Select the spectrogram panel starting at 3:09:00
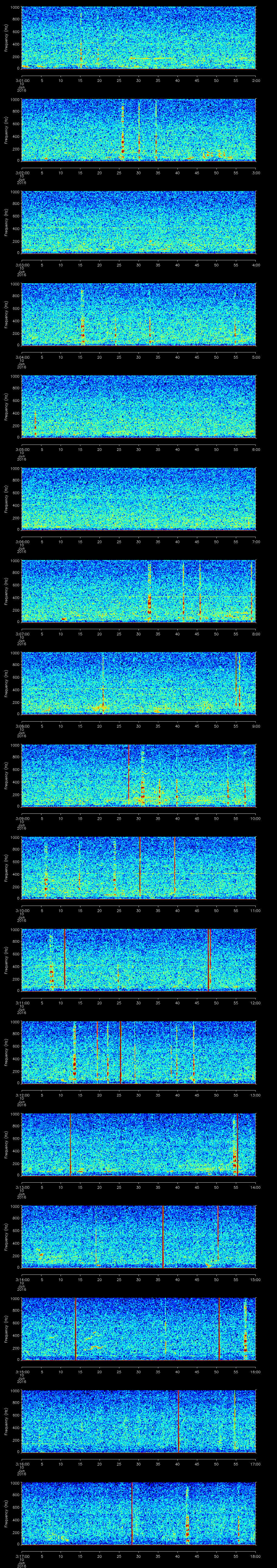 139,776
